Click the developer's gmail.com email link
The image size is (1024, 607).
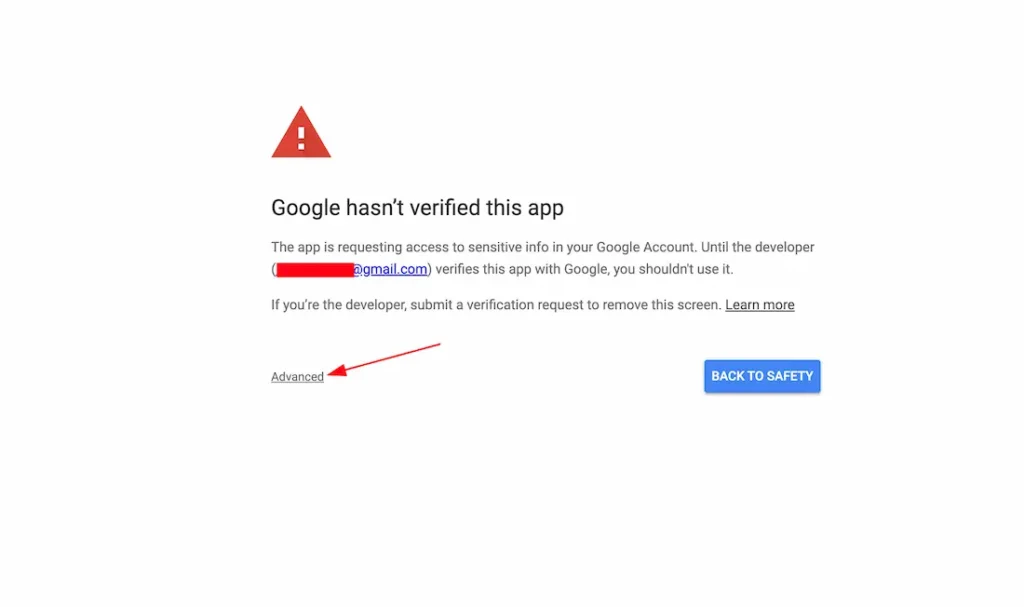[390, 269]
